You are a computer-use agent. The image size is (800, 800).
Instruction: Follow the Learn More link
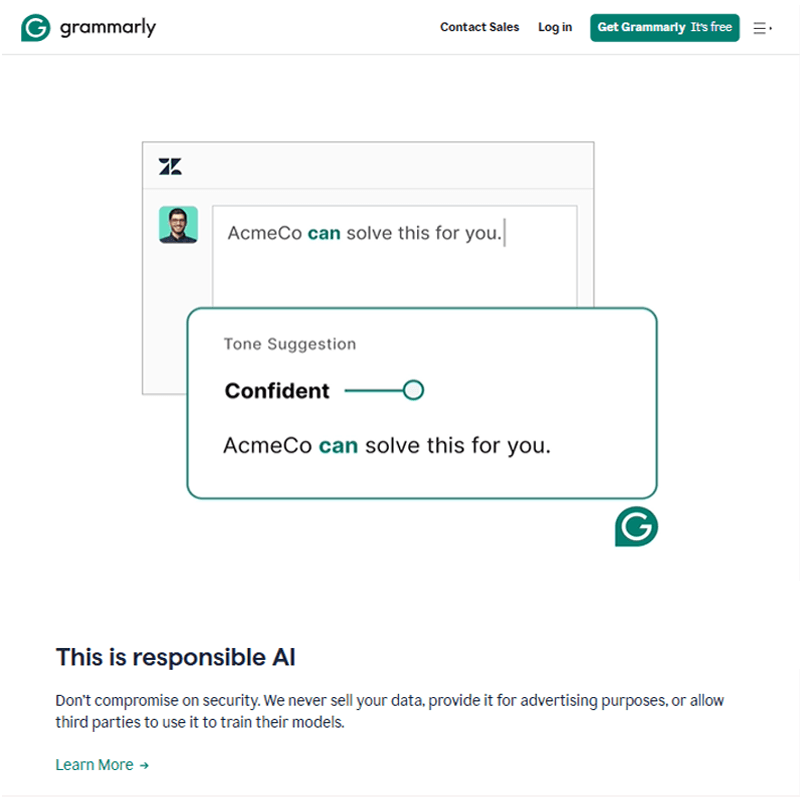pos(94,765)
